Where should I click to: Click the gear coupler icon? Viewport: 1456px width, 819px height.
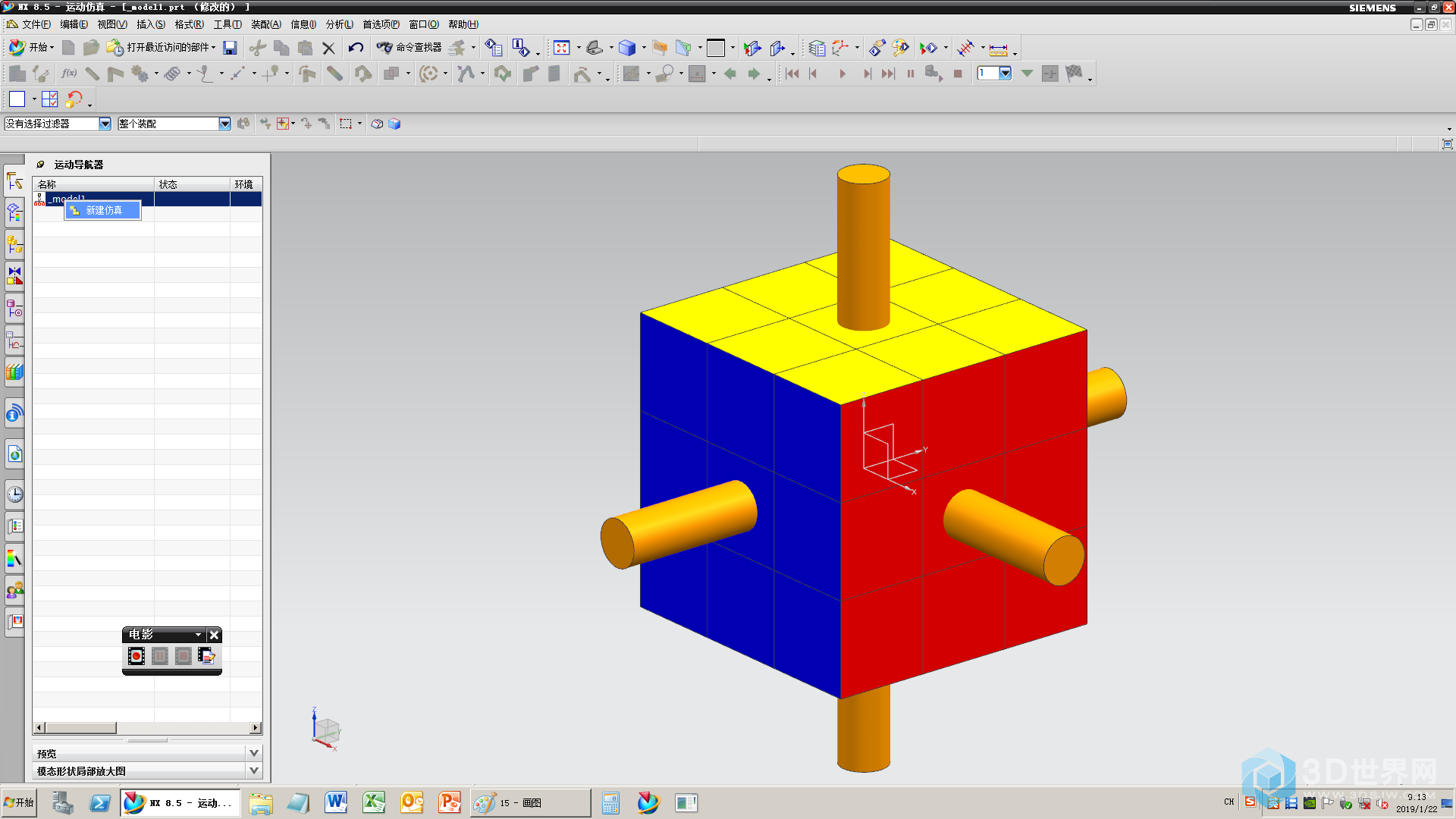[140, 74]
